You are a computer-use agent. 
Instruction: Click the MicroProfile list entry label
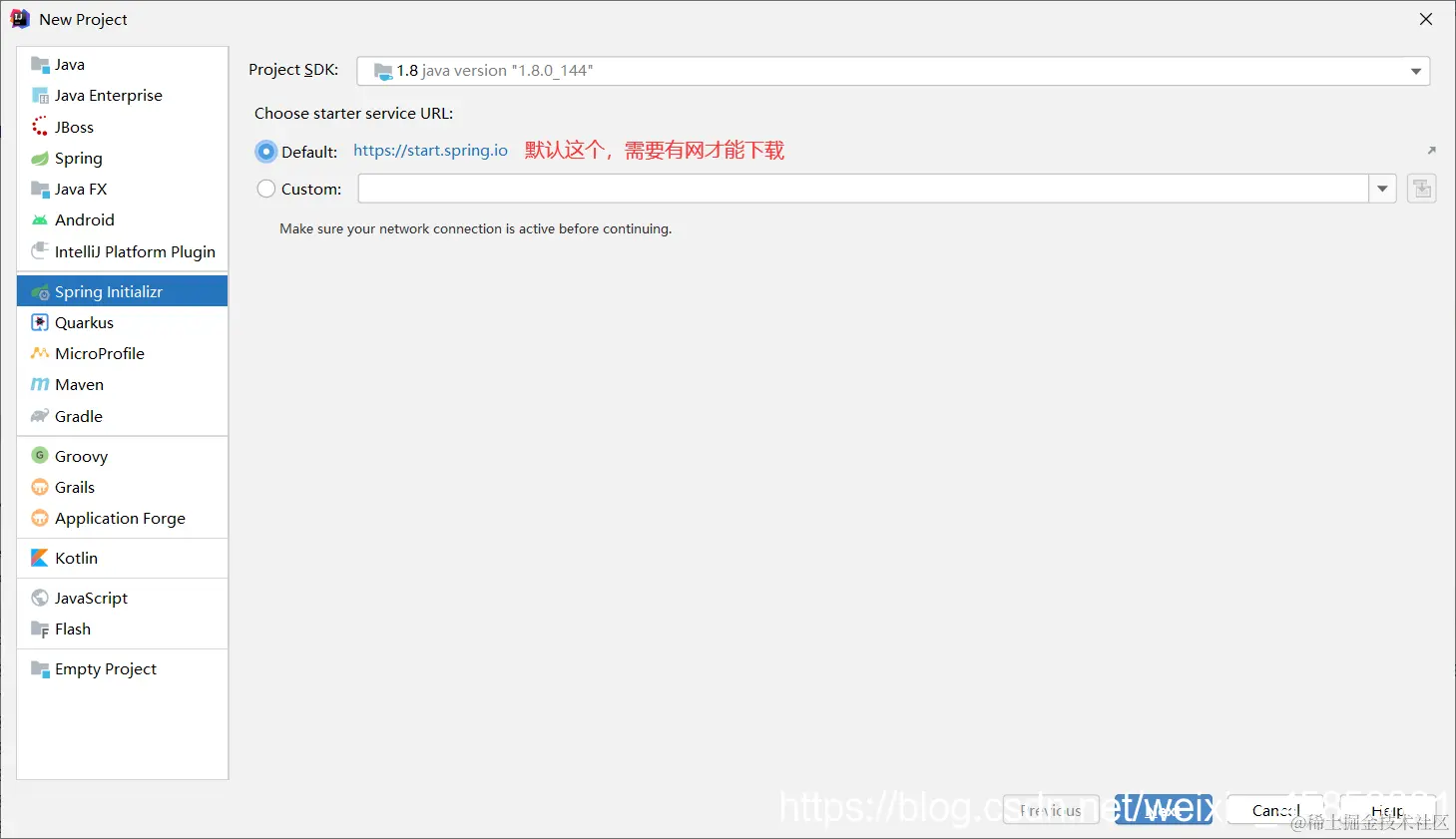point(100,354)
